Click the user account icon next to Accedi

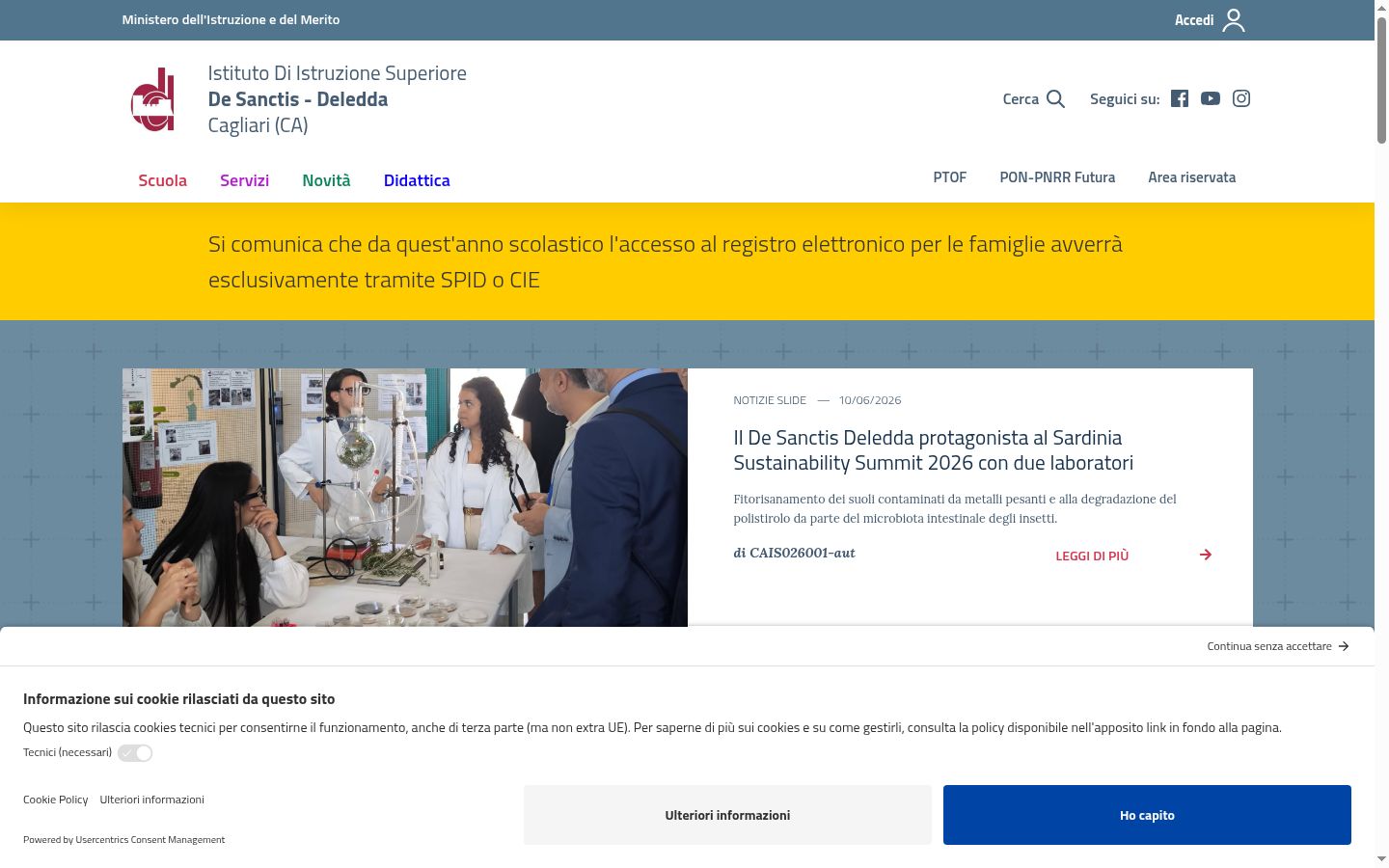pos(1234,20)
